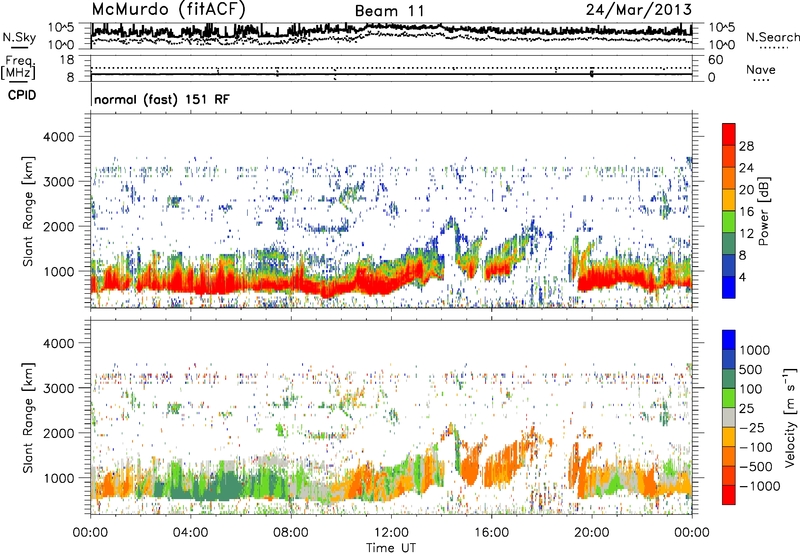Select the yellow 16–20 dB Power colorbar segment
Image resolution: width=800 pixels, height=554 pixels.
(729, 200)
